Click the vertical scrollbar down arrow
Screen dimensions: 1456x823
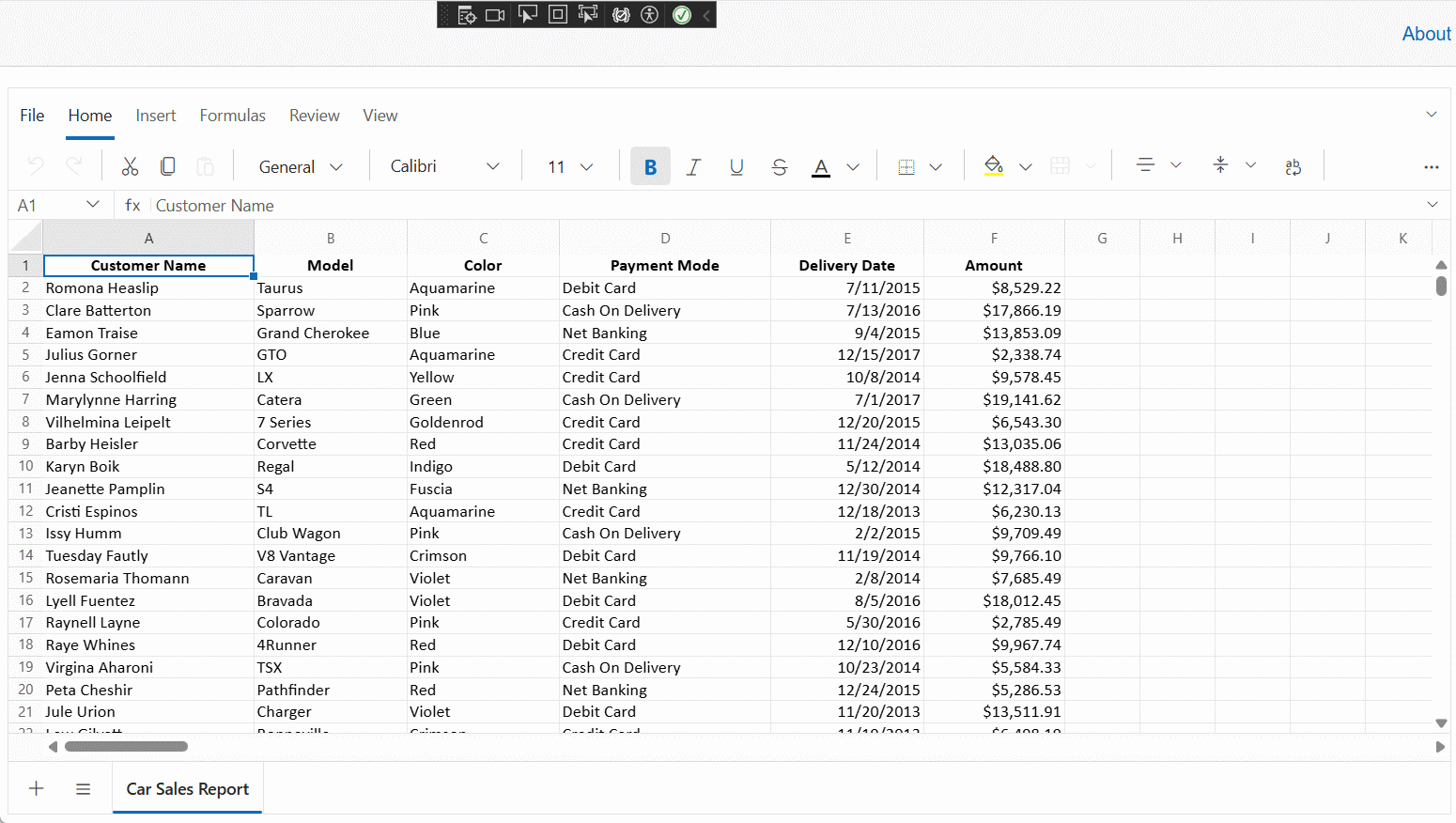point(1441,723)
